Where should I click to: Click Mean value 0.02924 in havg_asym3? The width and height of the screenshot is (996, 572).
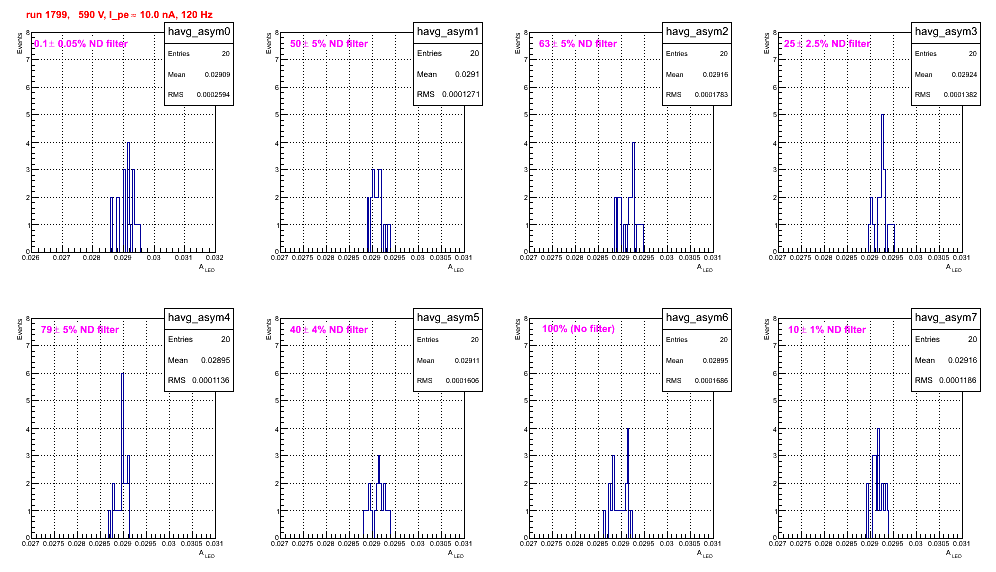[x=964, y=74]
